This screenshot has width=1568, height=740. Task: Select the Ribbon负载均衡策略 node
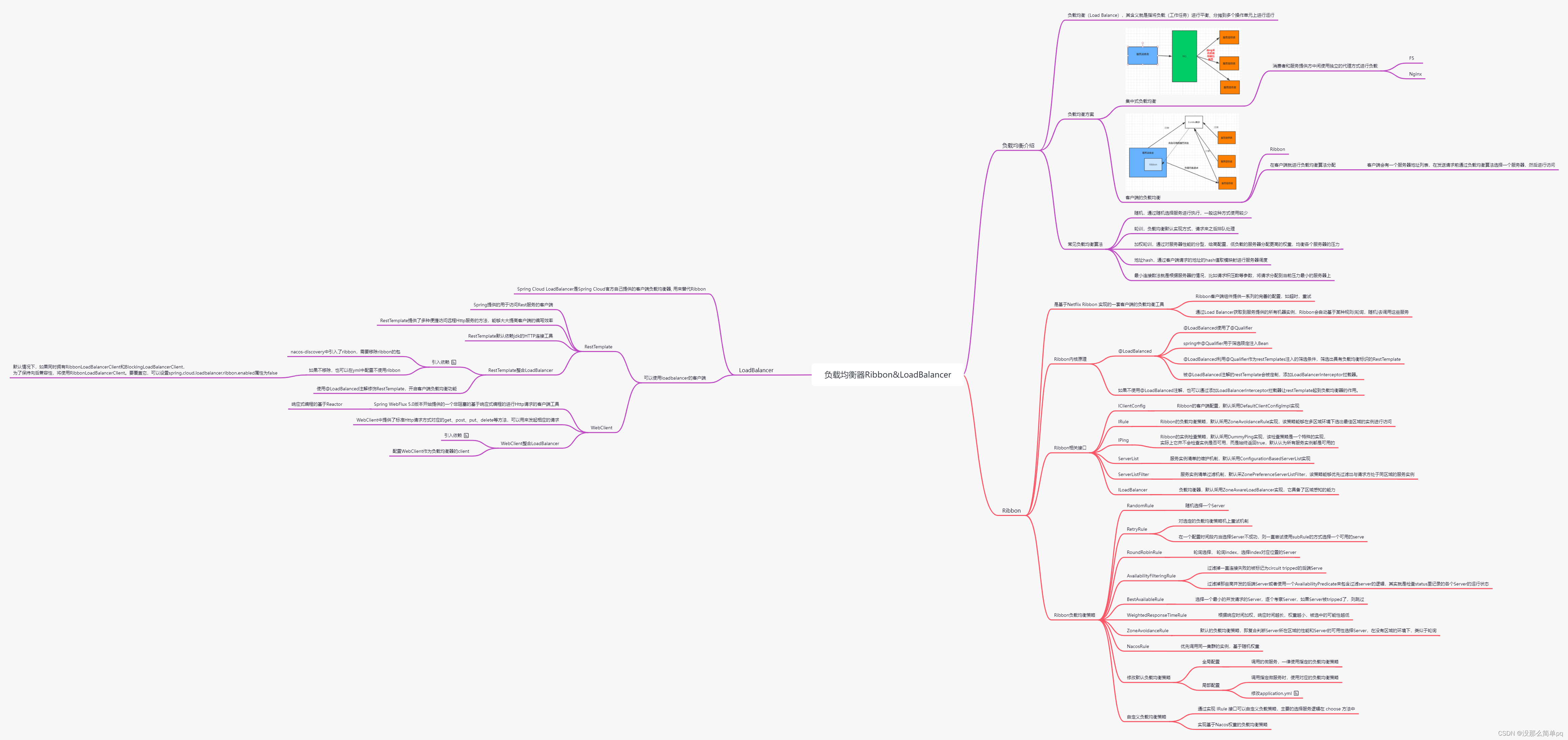click(1074, 615)
